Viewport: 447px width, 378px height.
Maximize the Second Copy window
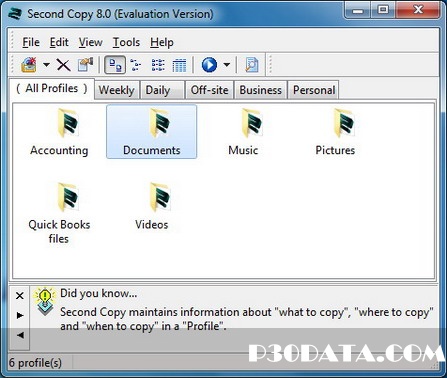pyautogui.click(x=383, y=11)
